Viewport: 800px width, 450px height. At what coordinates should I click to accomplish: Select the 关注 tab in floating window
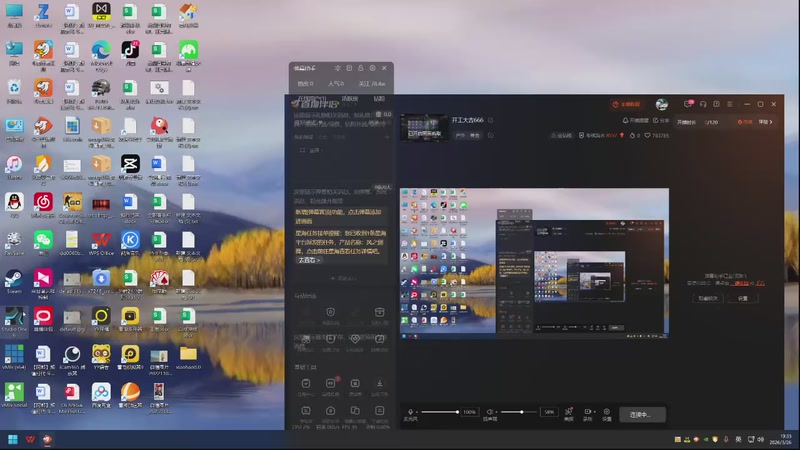pyautogui.click(x=372, y=84)
